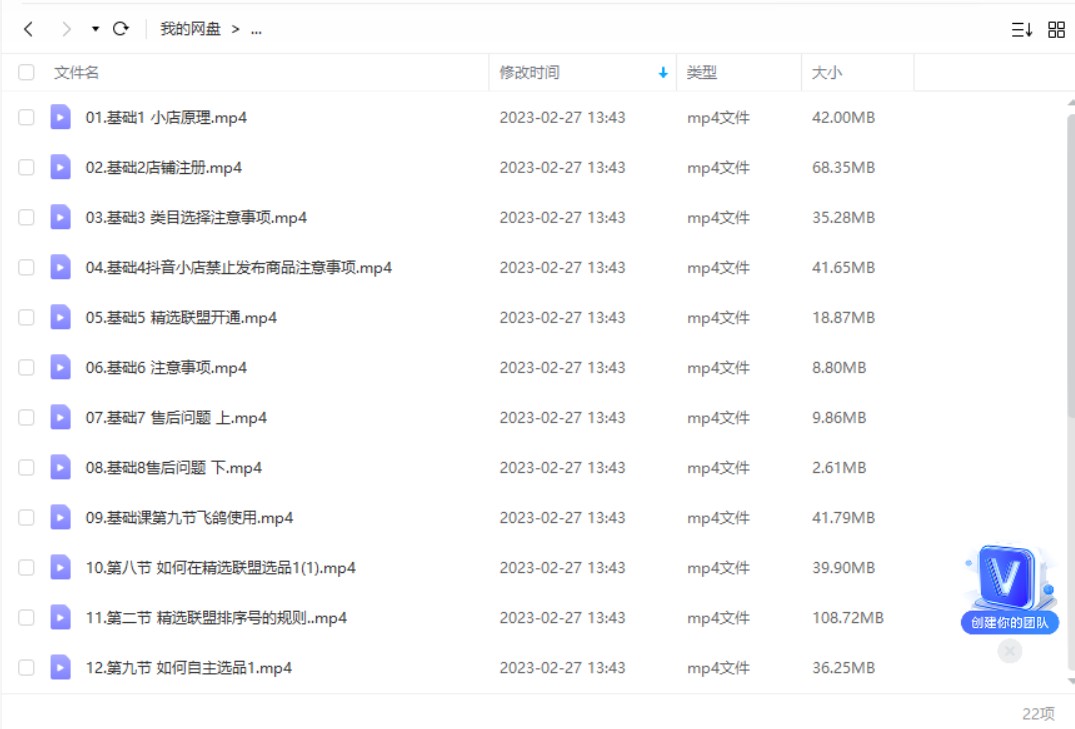Click video icon of 11.第二节 精选联盟排序号的规则..mp4
1075x729 pixels.
[x=60, y=618]
